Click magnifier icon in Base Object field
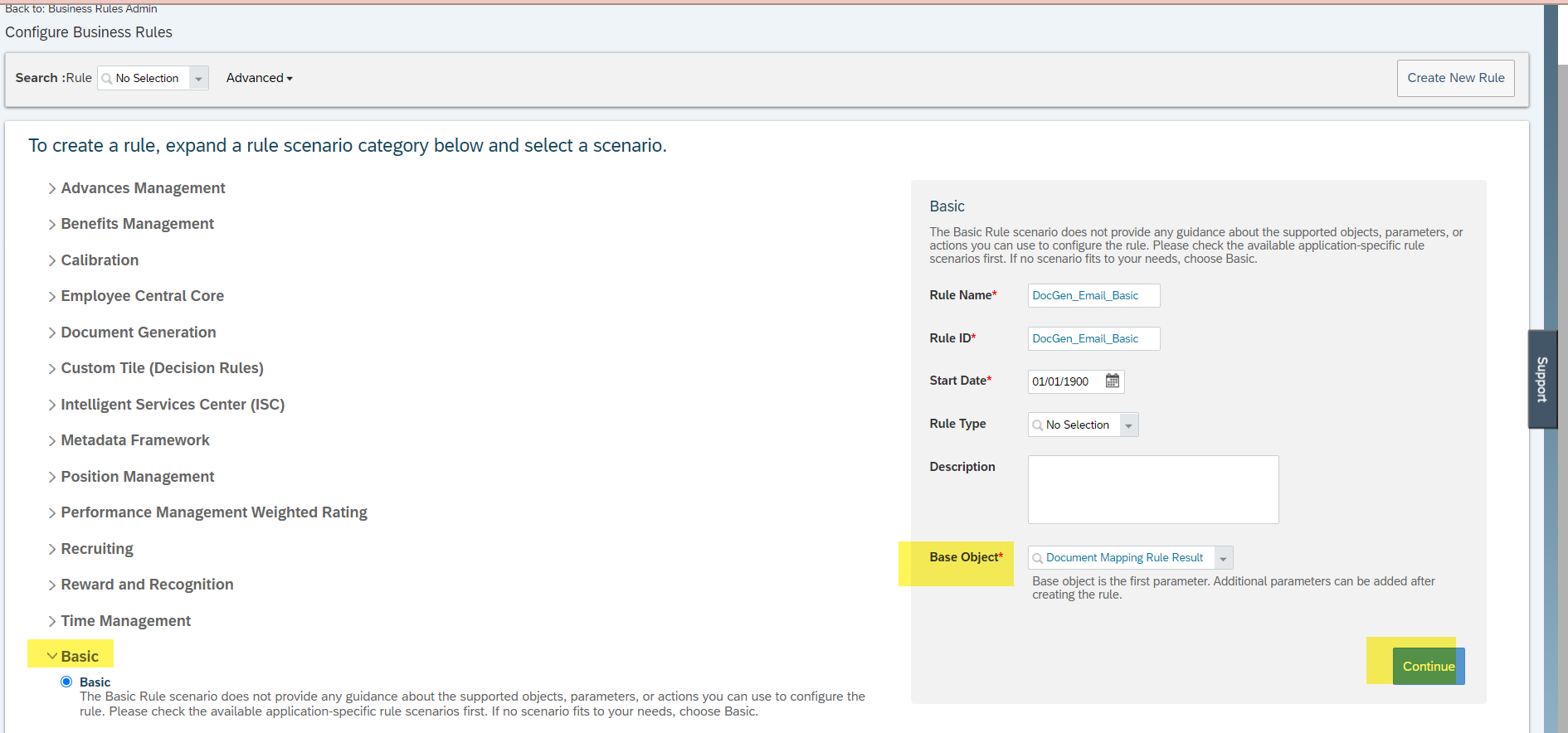The image size is (1568, 733). [x=1037, y=558]
